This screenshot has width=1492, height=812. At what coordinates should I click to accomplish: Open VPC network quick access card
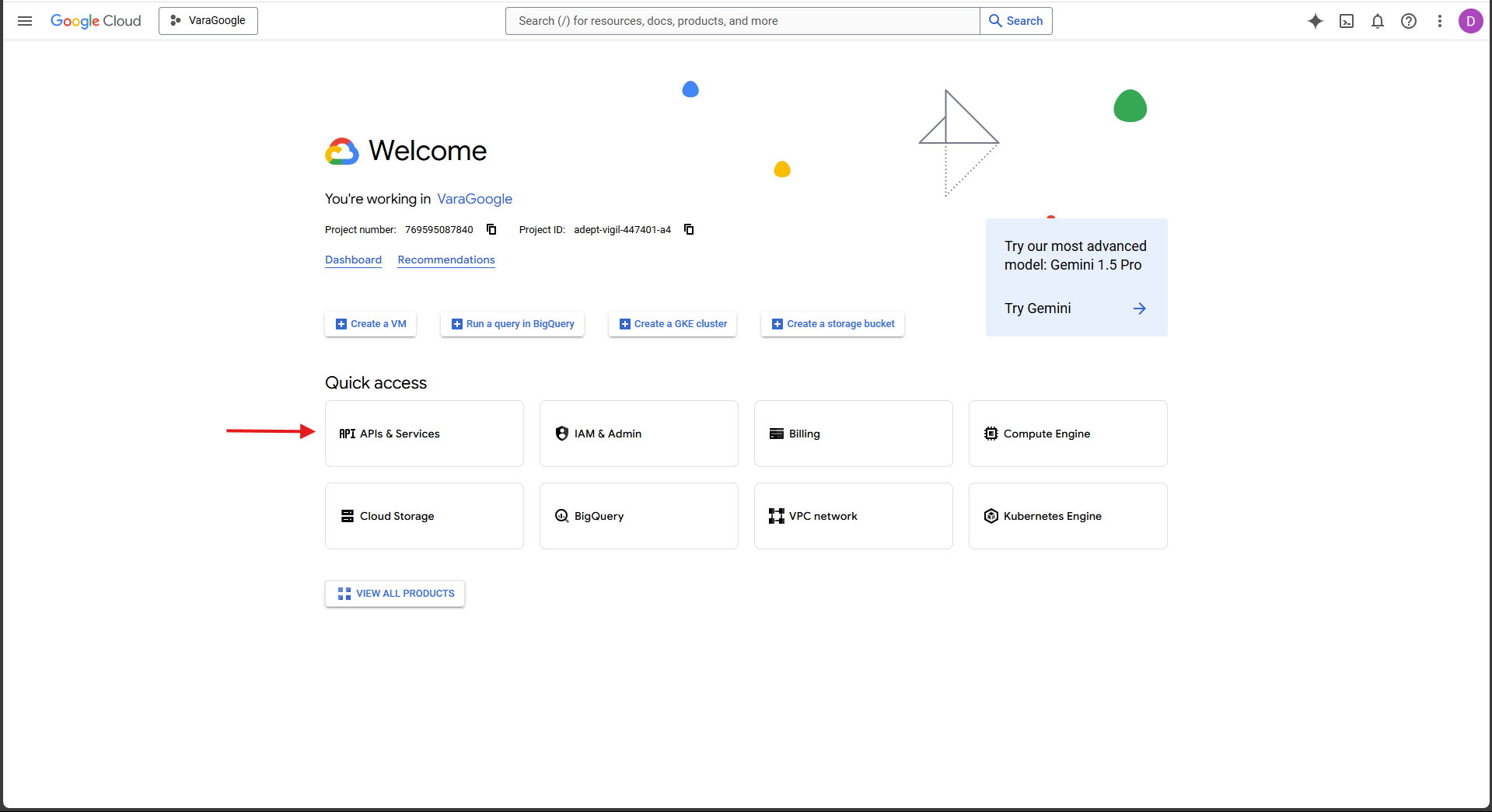(854, 516)
